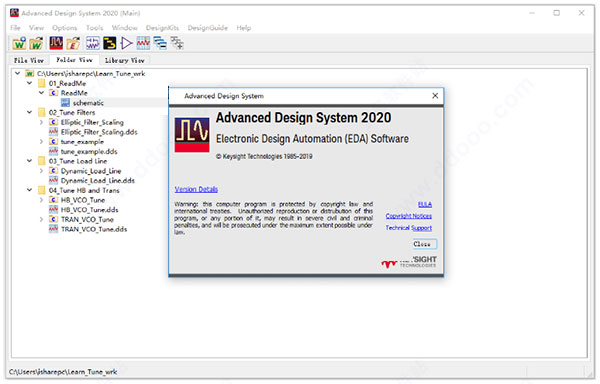
Task: Click the TRAN_VCO_Tune.dds data display icon
Action: tap(54, 229)
